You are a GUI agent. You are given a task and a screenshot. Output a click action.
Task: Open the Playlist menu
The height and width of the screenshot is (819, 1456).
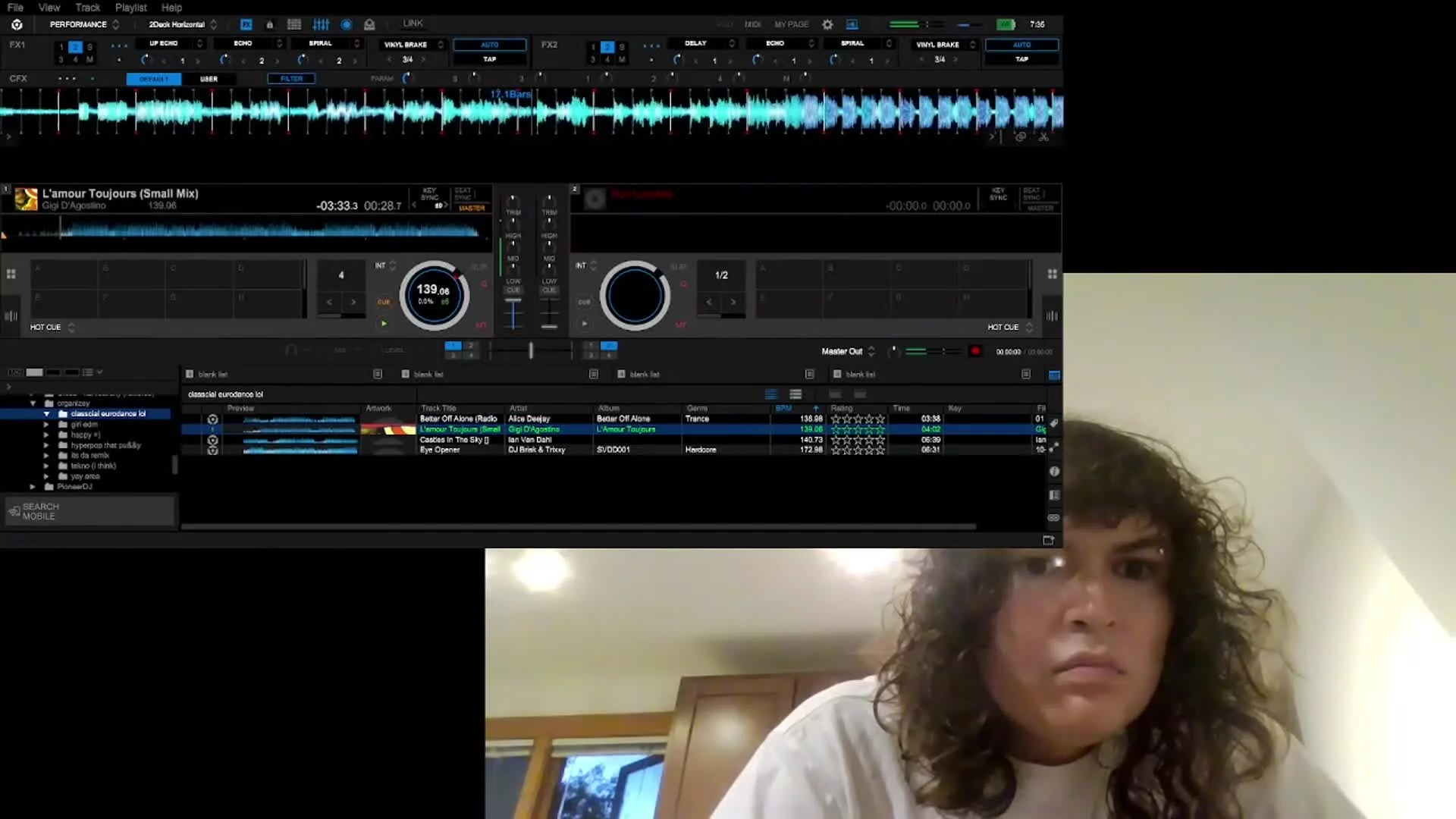[x=131, y=8]
